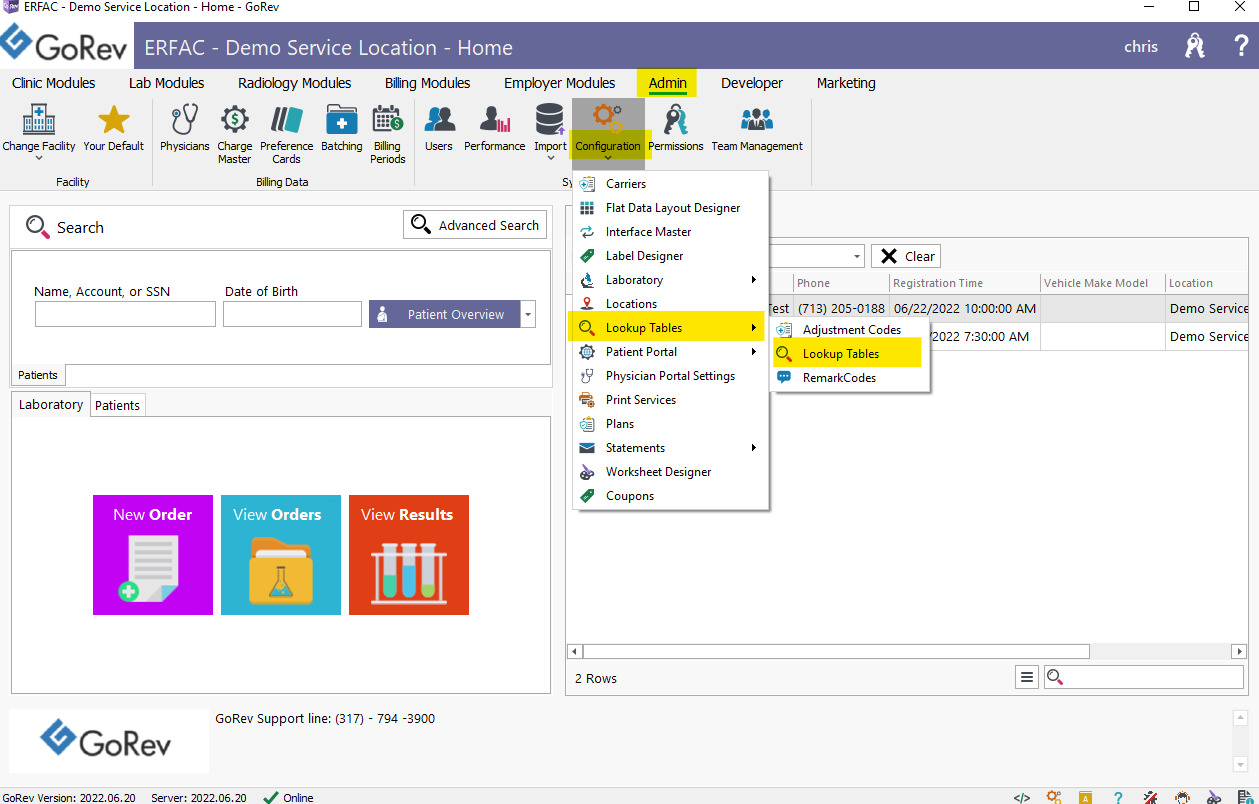Switch to the Patients tab
The width and height of the screenshot is (1259, 804).
(x=117, y=405)
